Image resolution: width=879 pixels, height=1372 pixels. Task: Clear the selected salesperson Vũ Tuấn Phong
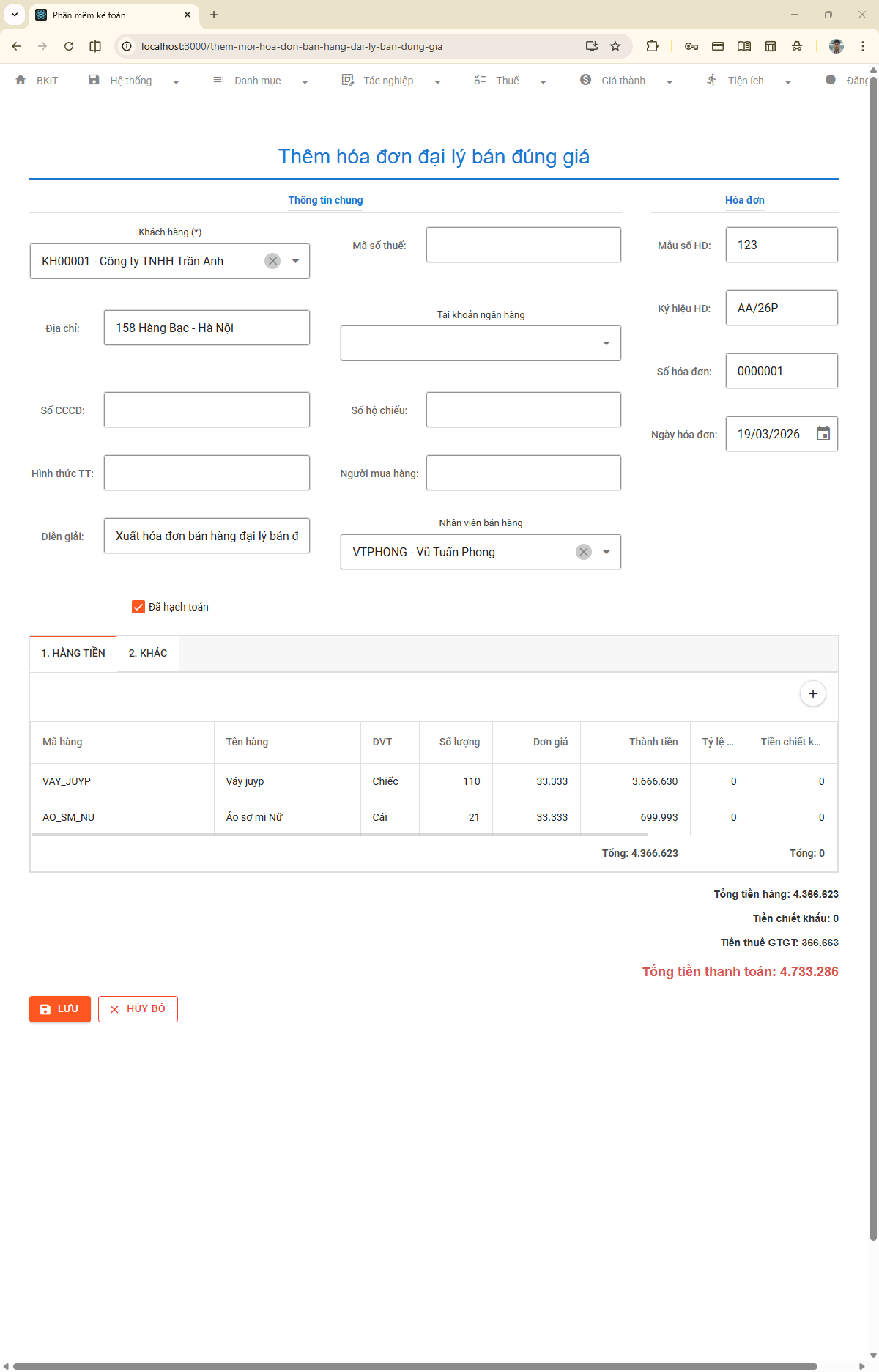pyautogui.click(x=583, y=552)
